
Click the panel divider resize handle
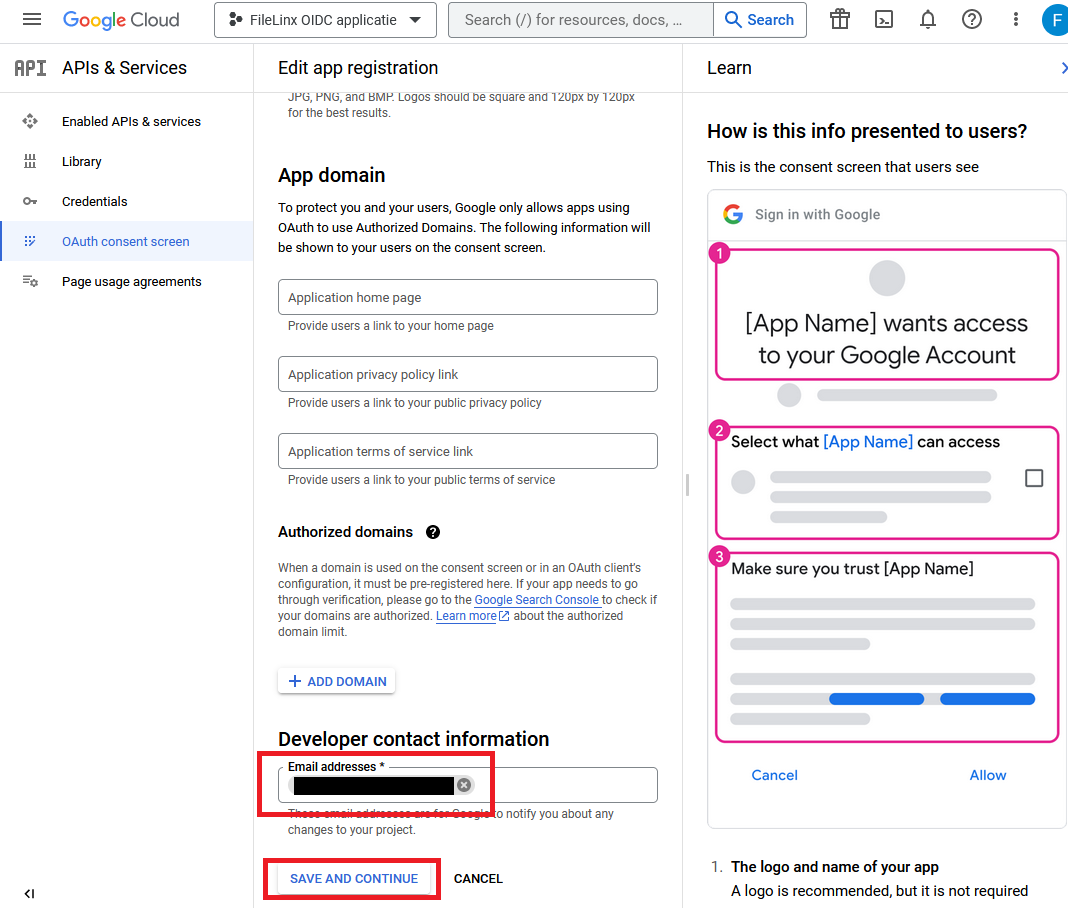pyautogui.click(x=687, y=485)
